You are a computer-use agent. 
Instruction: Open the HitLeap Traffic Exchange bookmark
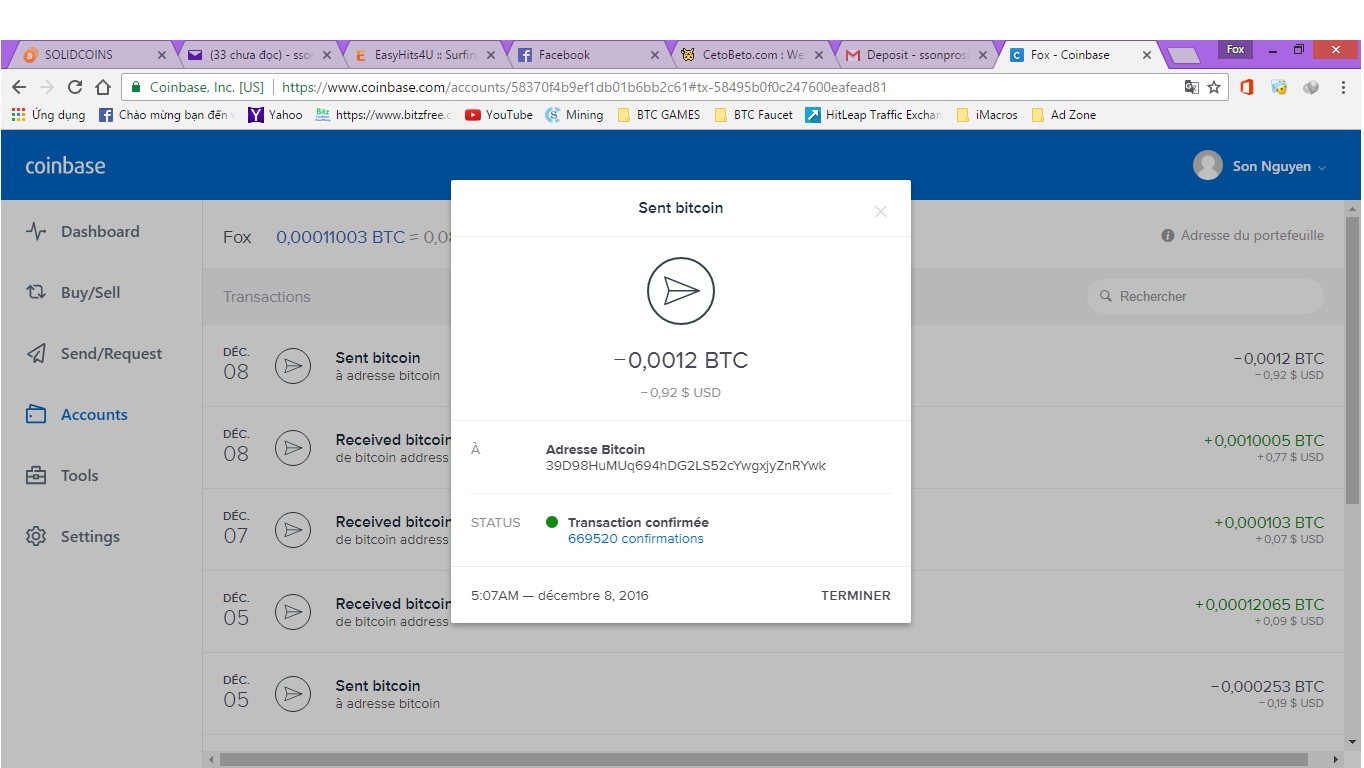pyautogui.click(x=874, y=115)
